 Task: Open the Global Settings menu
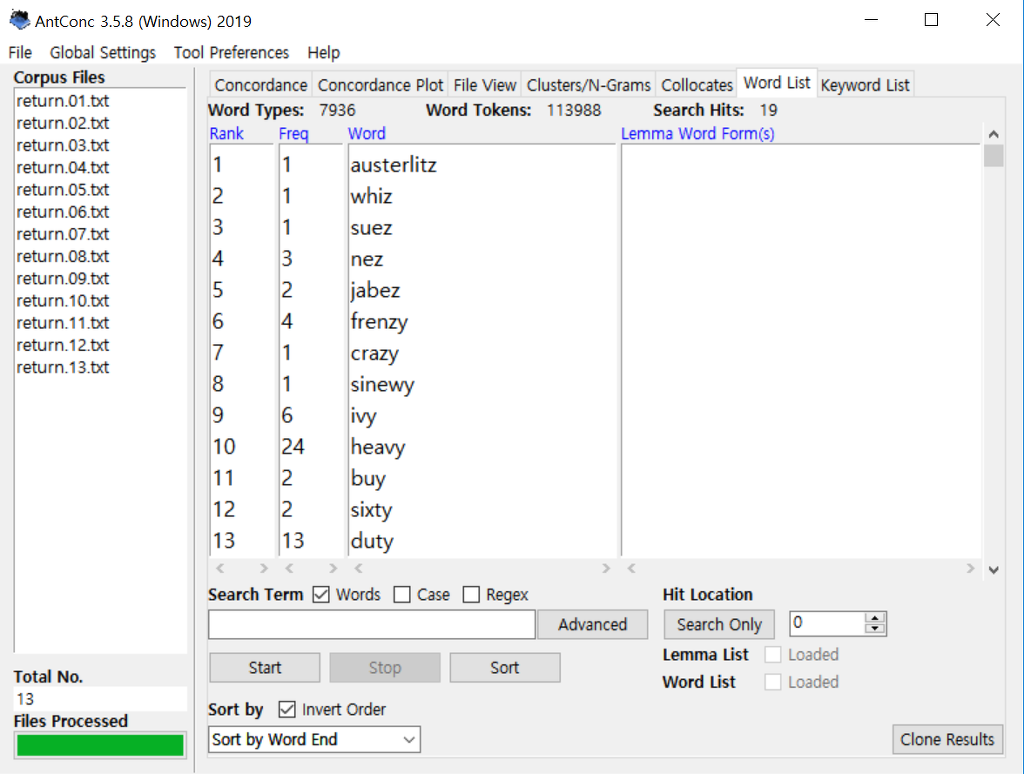[x=103, y=52]
